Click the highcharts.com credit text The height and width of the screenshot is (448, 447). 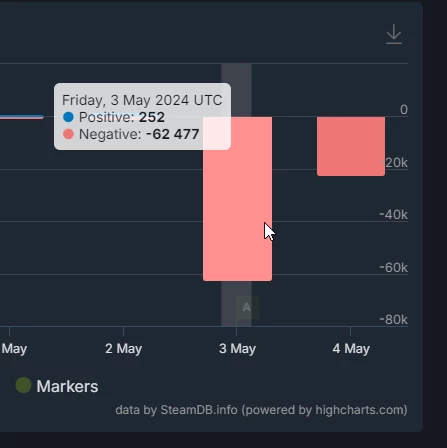pyautogui.click(x=359, y=410)
